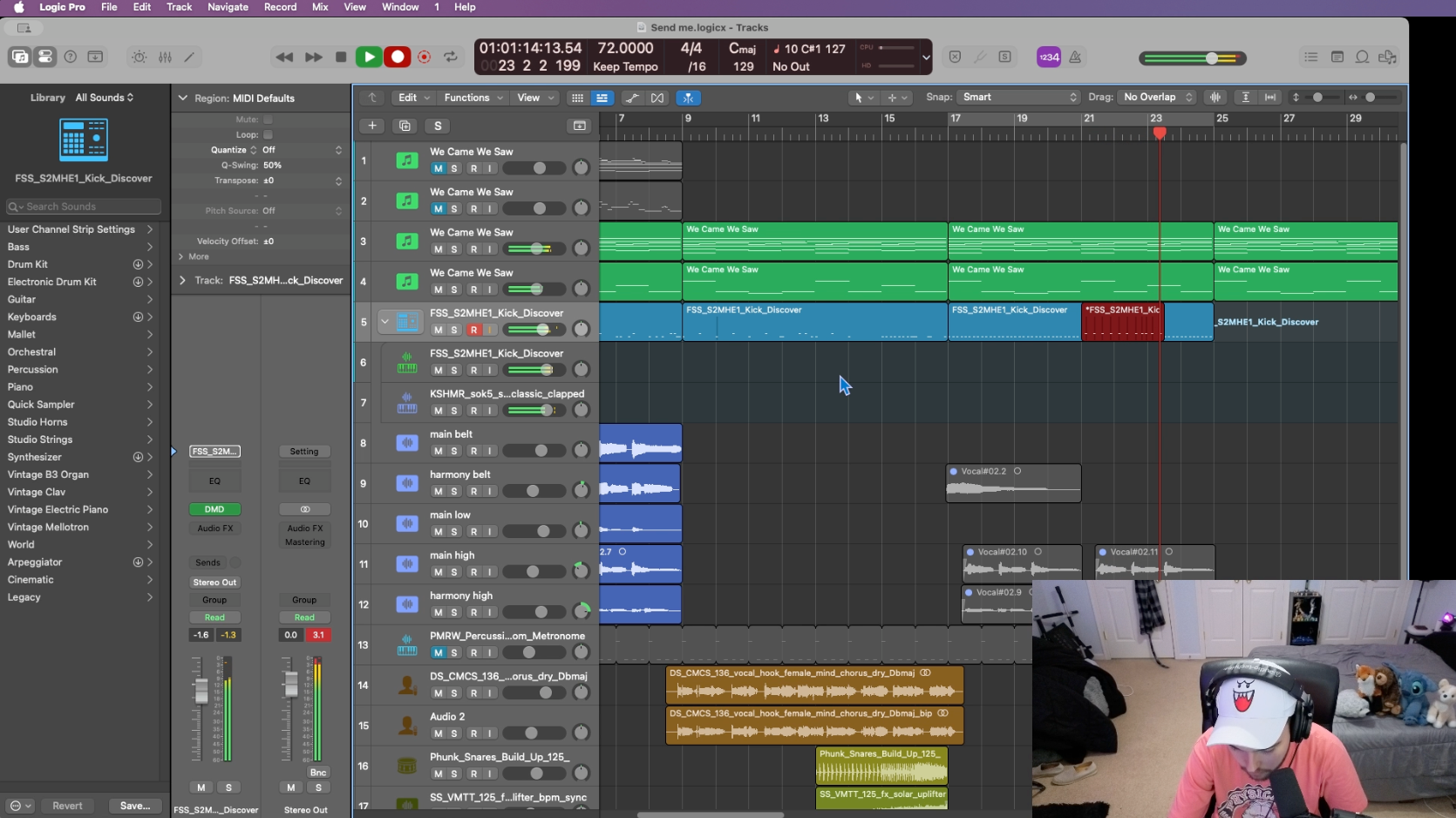Disable record-enable on track 5 Kick_Discover
Image resolution: width=1456 pixels, height=818 pixels.
click(473, 330)
